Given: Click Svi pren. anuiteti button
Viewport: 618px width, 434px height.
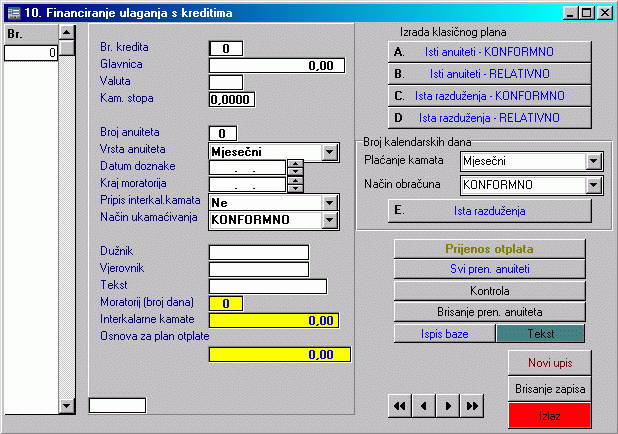Looking at the screenshot, I should (x=490, y=269).
